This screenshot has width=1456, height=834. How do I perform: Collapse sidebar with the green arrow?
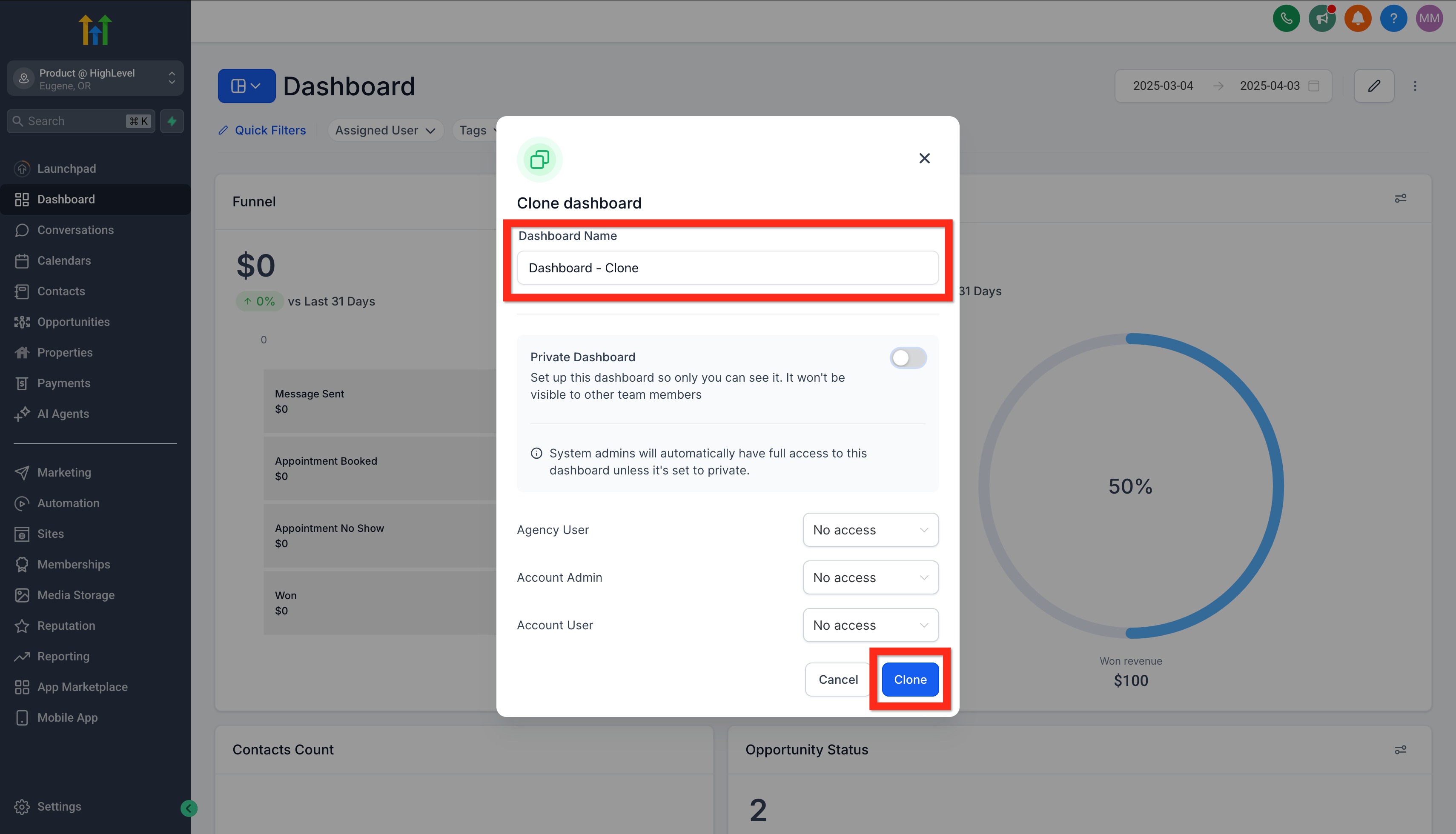189,808
